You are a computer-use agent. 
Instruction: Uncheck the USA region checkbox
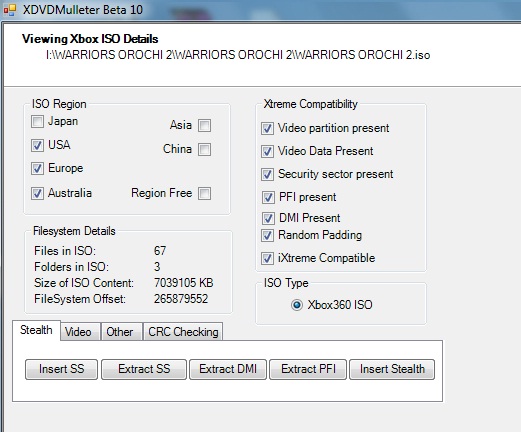pos(37,145)
